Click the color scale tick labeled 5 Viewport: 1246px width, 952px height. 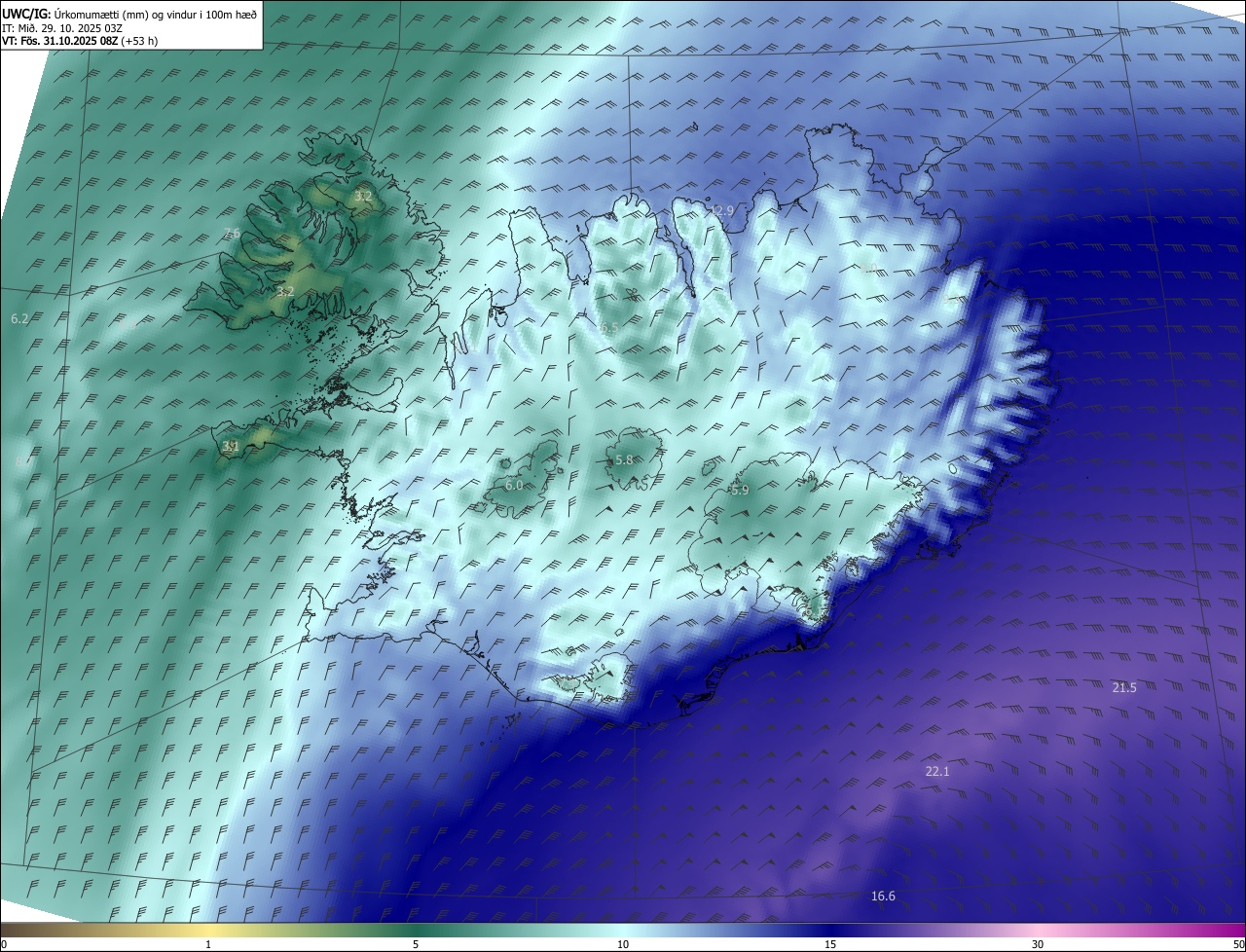416,944
